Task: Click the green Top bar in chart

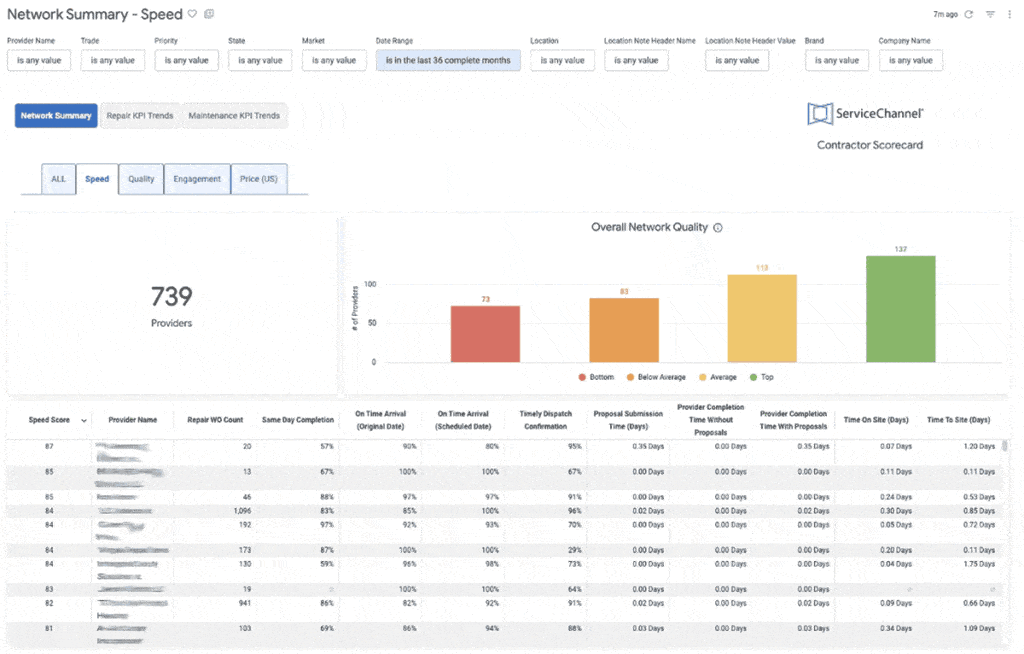Action: pos(900,308)
